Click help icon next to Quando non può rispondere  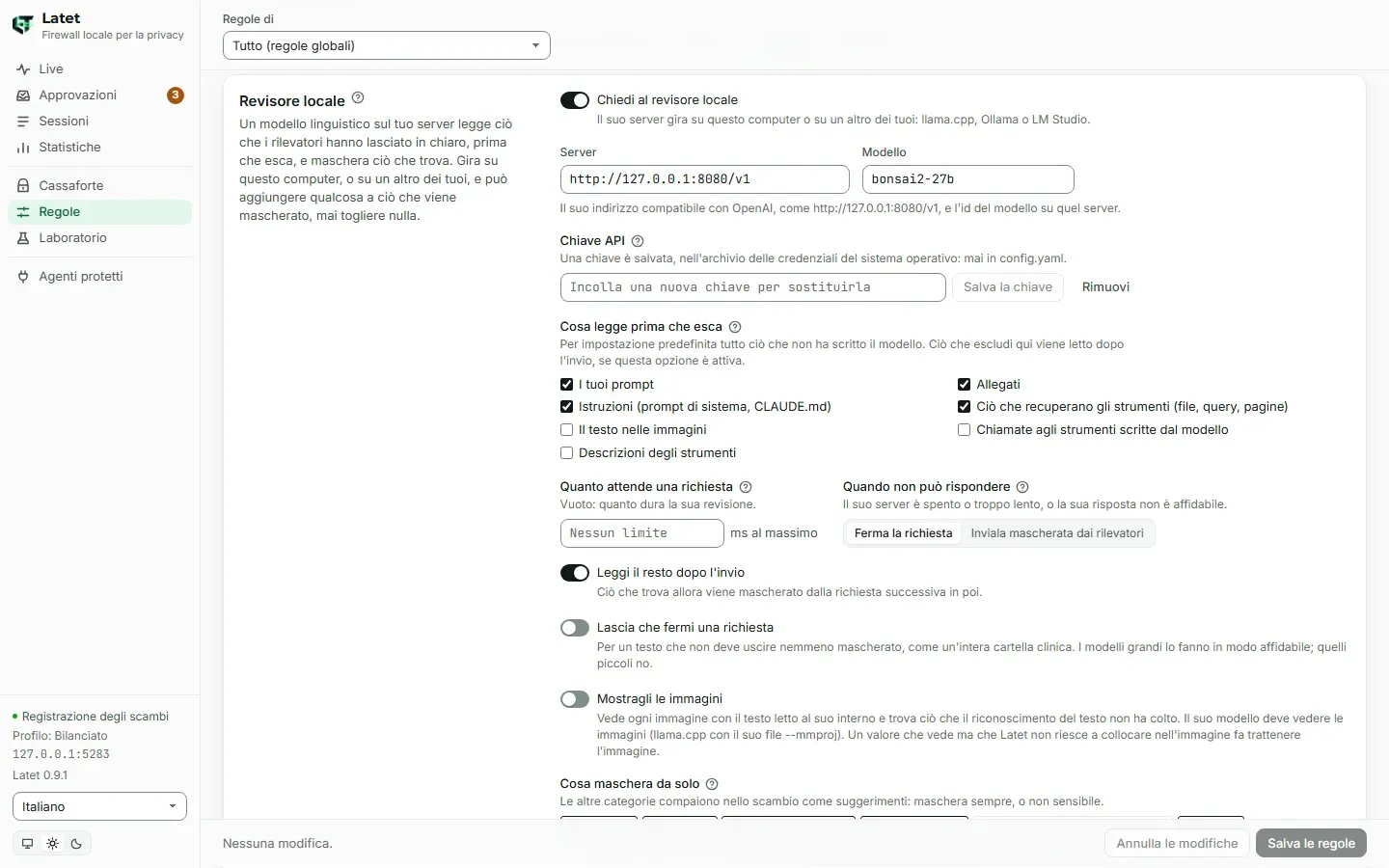(1022, 487)
